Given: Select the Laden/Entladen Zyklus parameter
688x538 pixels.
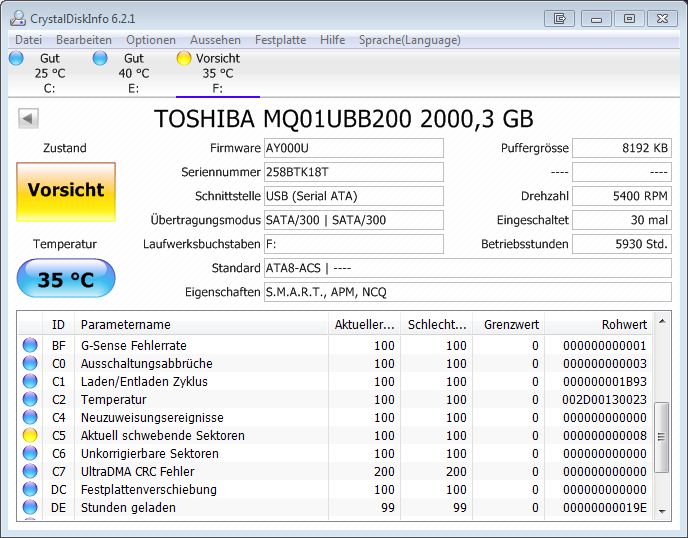Looking at the screenshot, I should (x=144, y=382).
